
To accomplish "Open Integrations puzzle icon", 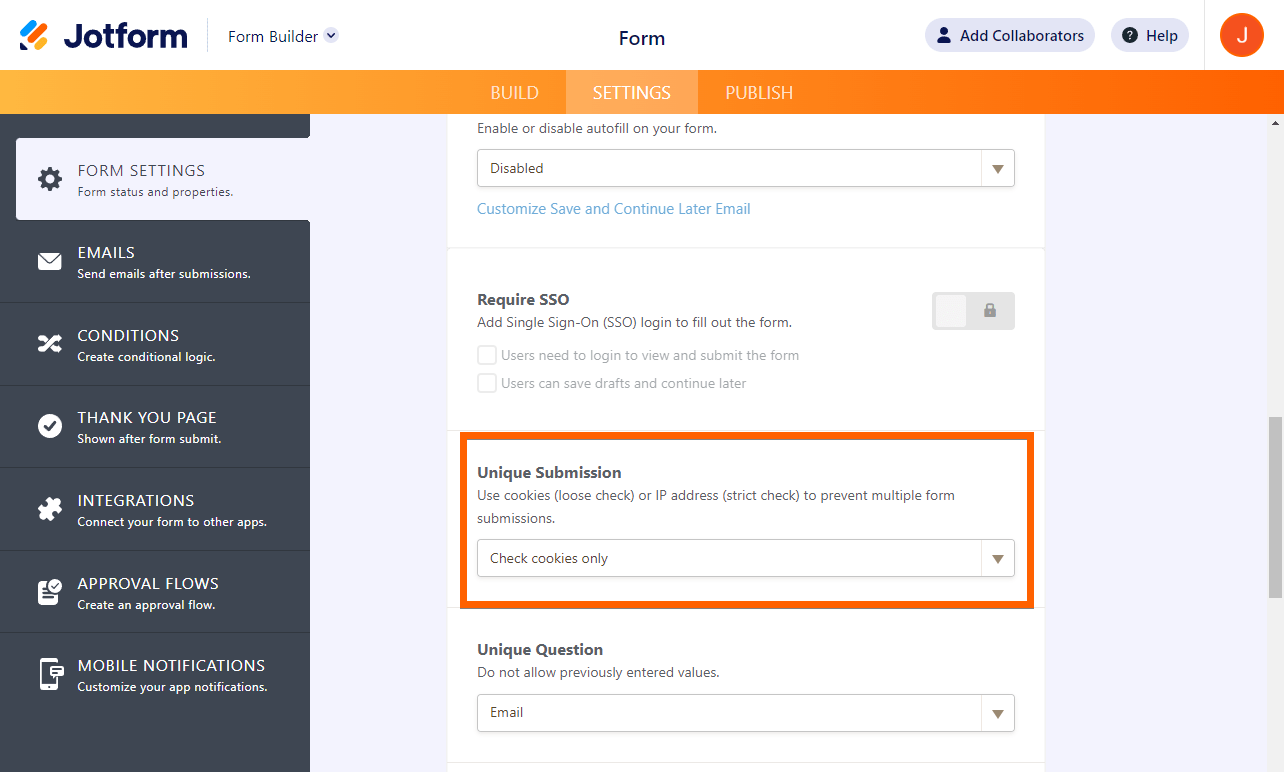I will tap(50, 508).
